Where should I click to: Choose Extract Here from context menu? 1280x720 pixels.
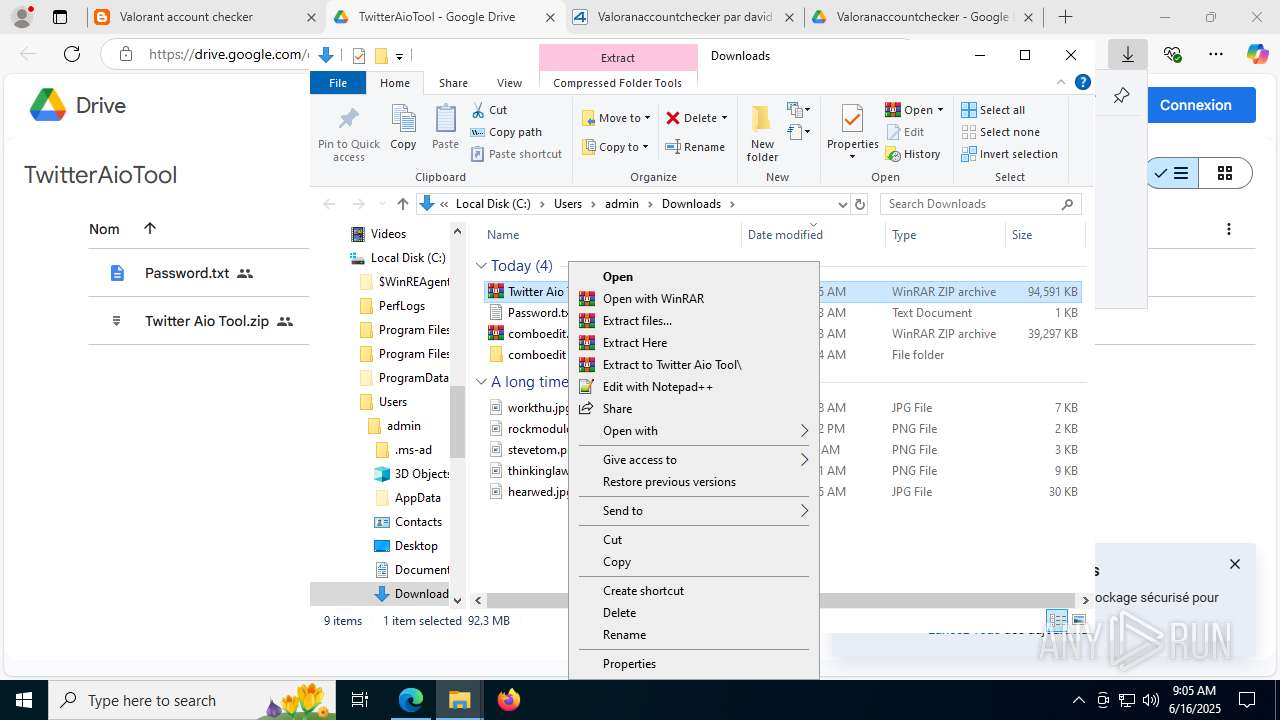pyautogui.click(x=693, y=343)
